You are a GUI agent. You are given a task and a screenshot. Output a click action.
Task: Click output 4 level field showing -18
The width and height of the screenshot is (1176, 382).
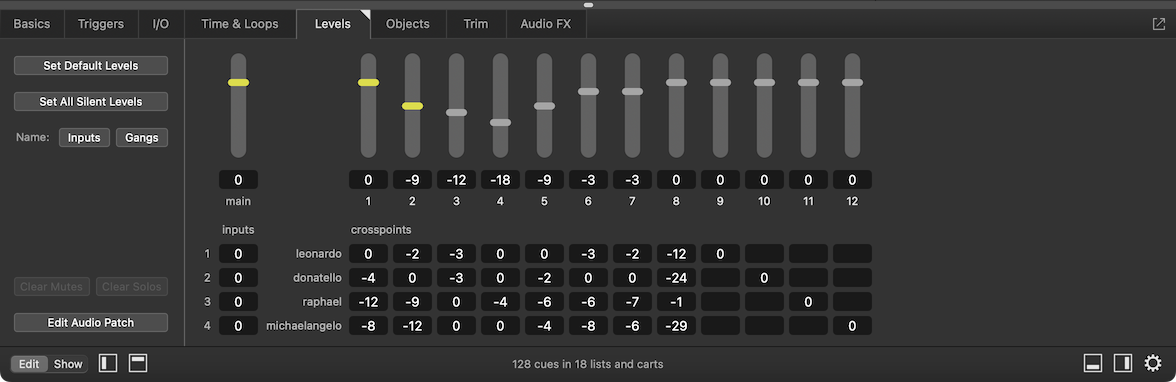[x=500, y=180]
